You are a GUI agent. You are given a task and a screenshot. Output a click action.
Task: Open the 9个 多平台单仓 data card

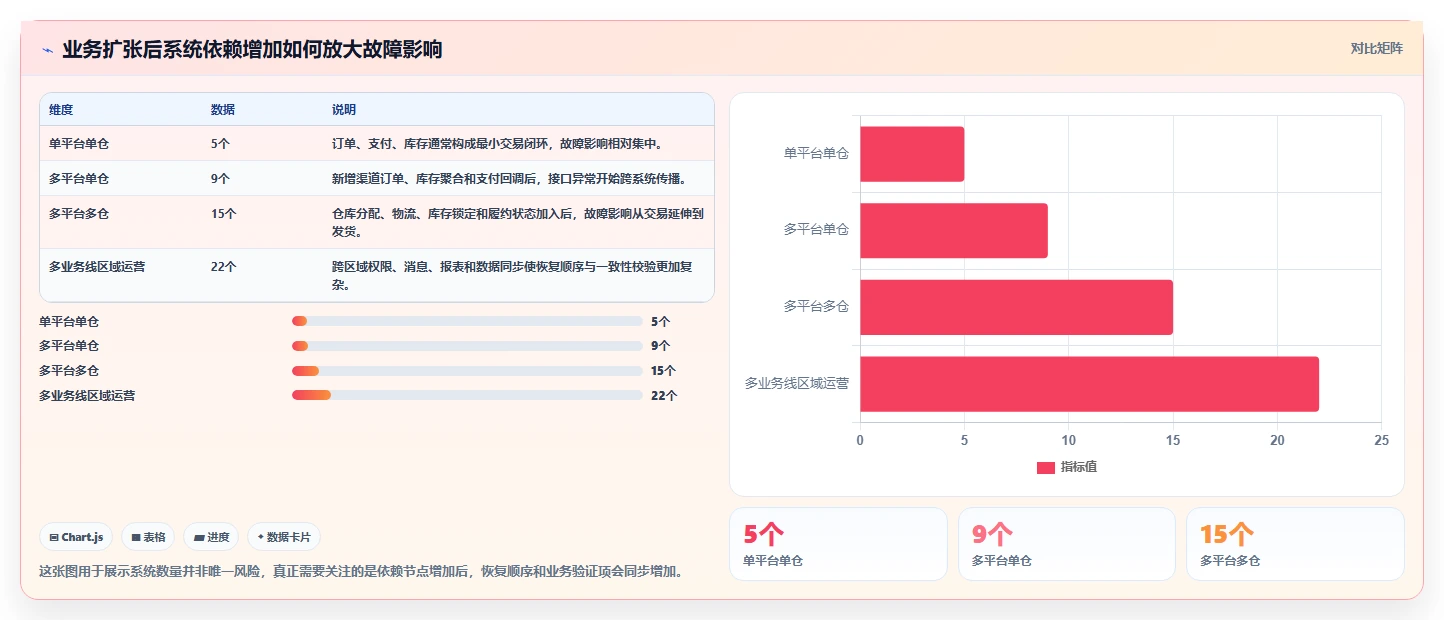coord(1067,544)
